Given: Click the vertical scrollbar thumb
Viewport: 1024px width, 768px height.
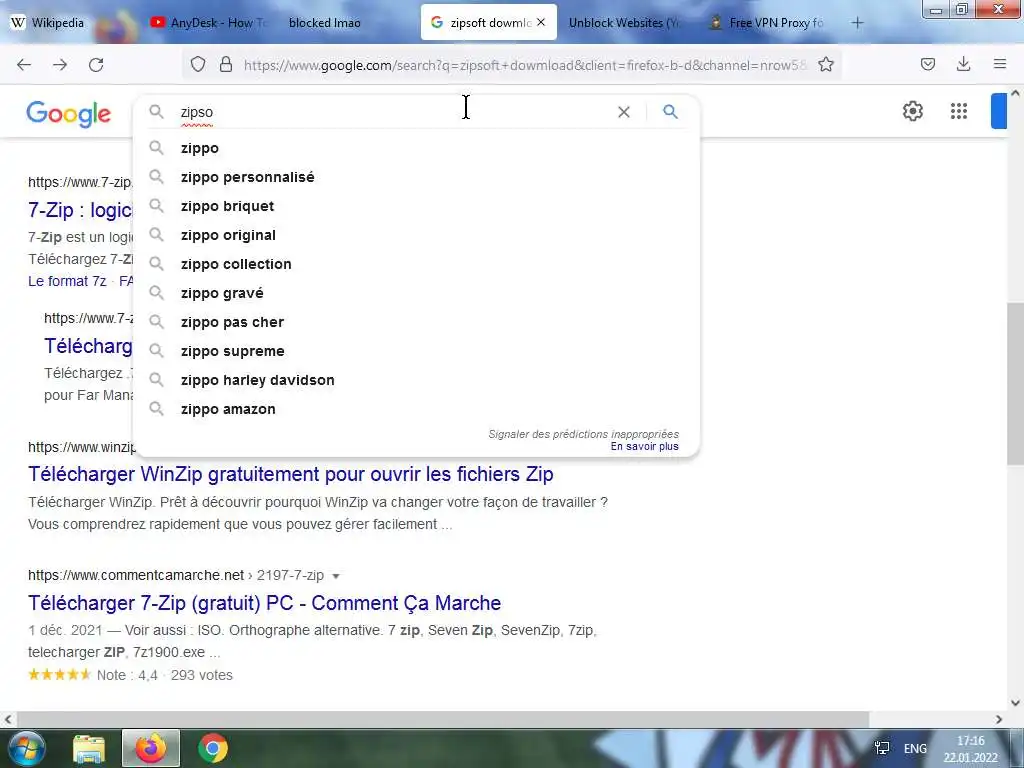Looking at the screenshot, I should (x=1016, y=385).
